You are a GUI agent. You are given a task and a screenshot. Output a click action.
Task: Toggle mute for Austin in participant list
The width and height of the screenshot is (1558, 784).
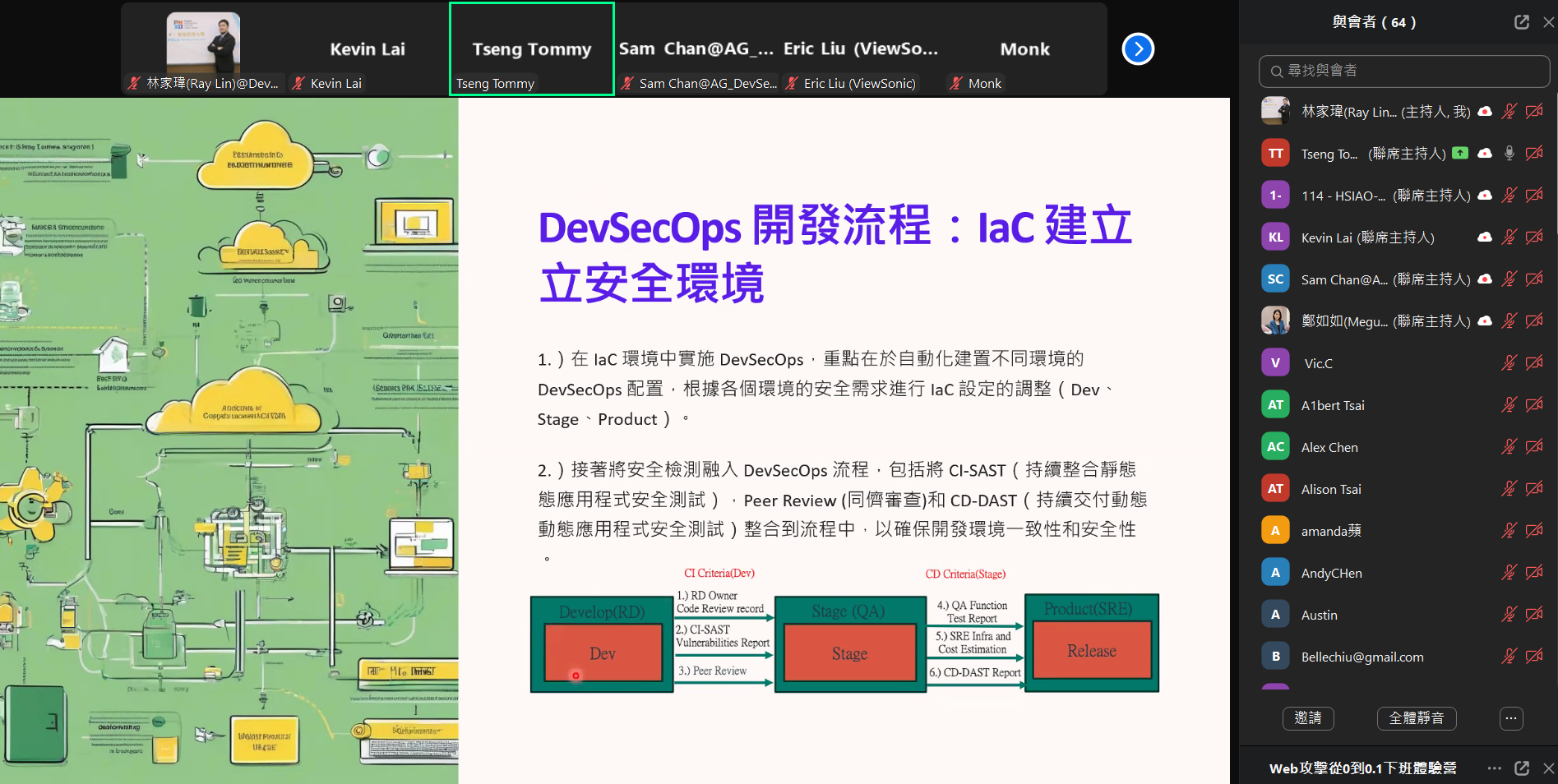[x=1509, y=615]
